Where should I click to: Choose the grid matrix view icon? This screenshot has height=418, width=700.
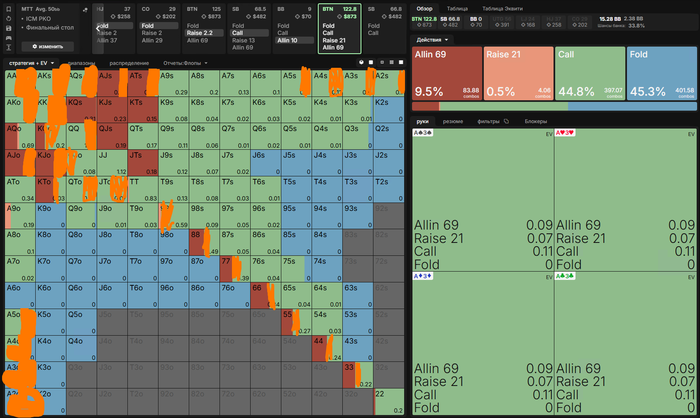pos(391,63)
